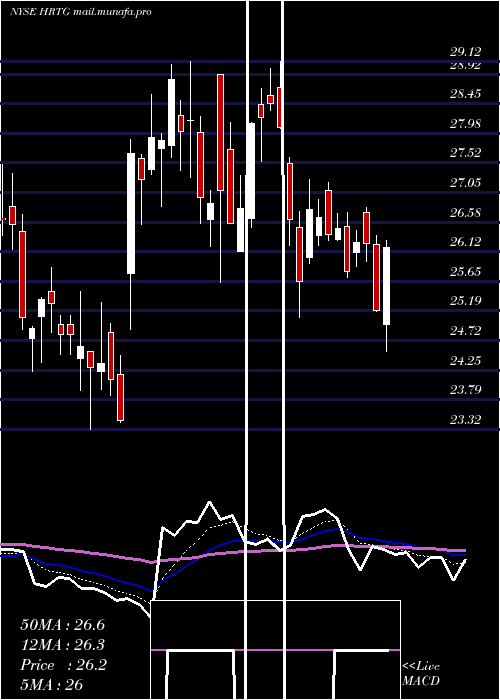Select the 27.52 price axis label
Screen dimensions: 500x700
point(466,153)
